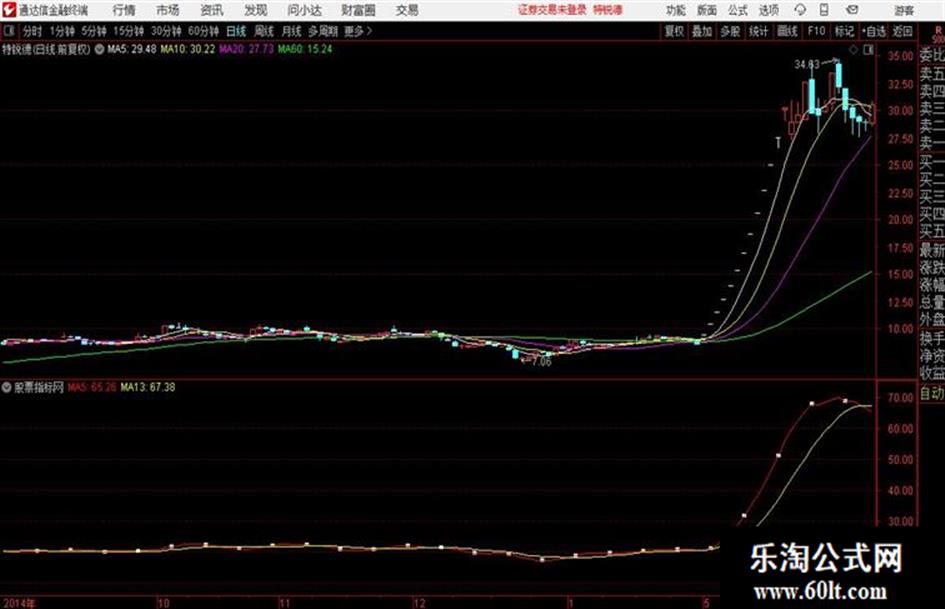
Task: Click the 返回 back button
Action: (902, 31)
